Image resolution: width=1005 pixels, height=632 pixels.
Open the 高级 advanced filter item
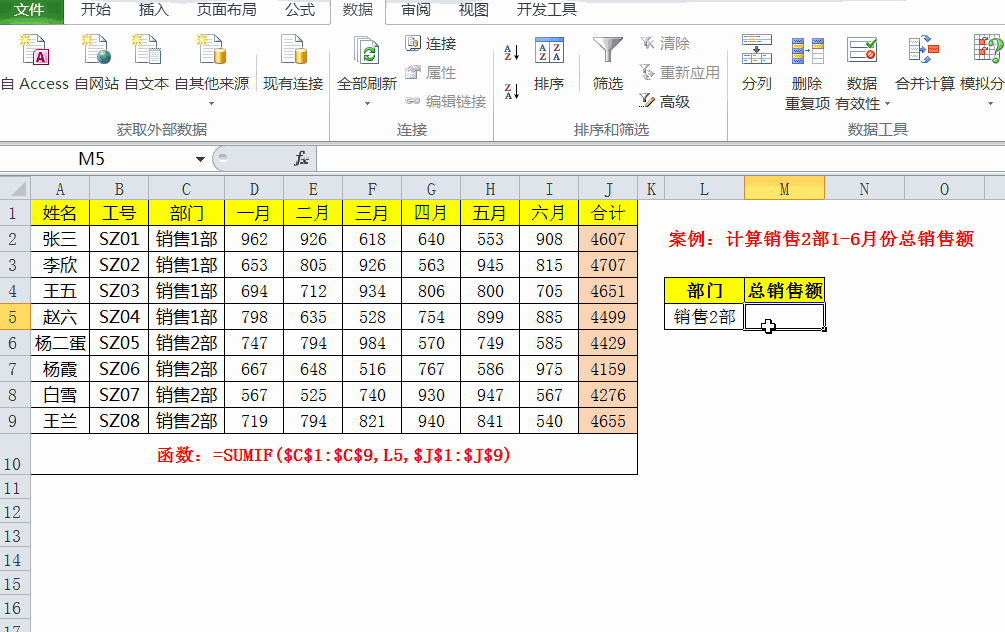(x=665, y=101)
